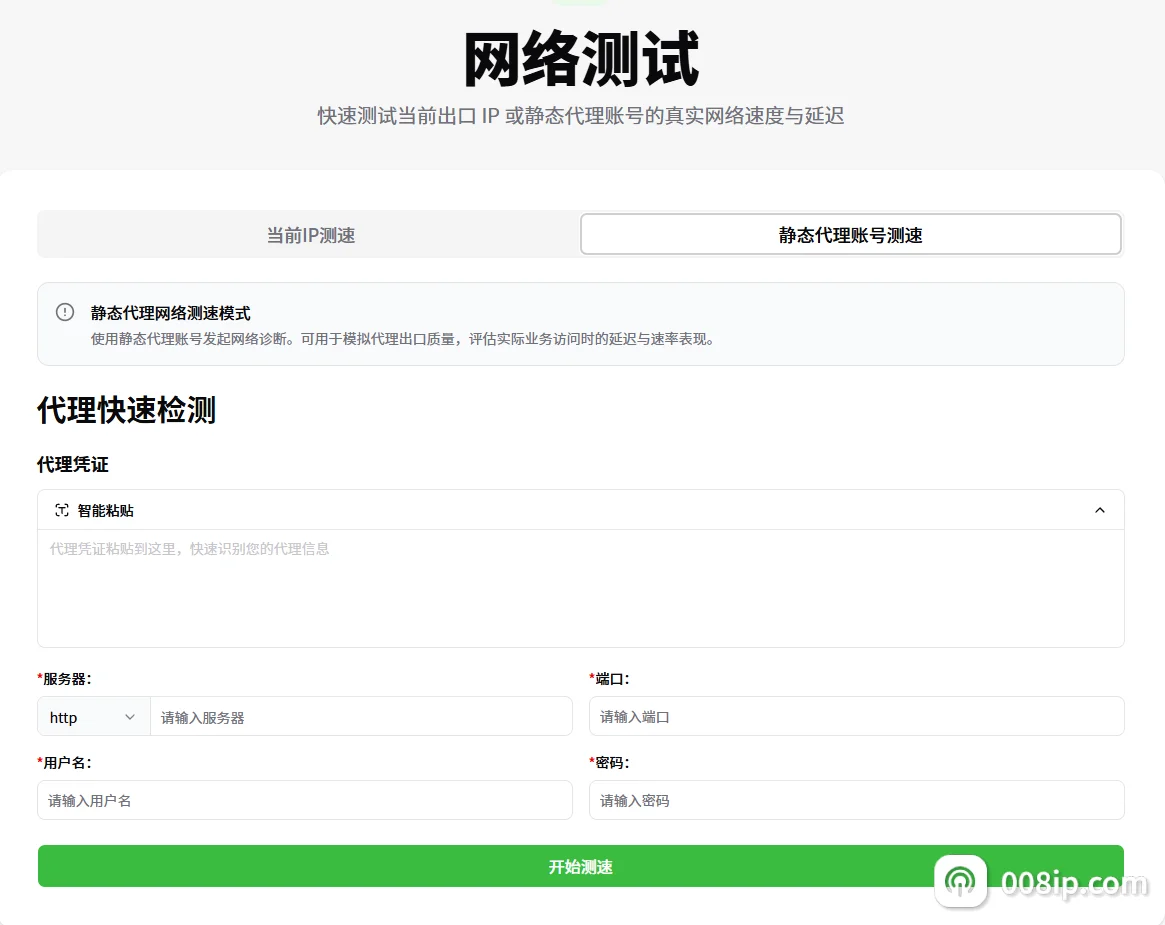Viewport: 1165px width, 925px height.
Task: Click the 请输入服务器 input field
Action: [361, 717]
